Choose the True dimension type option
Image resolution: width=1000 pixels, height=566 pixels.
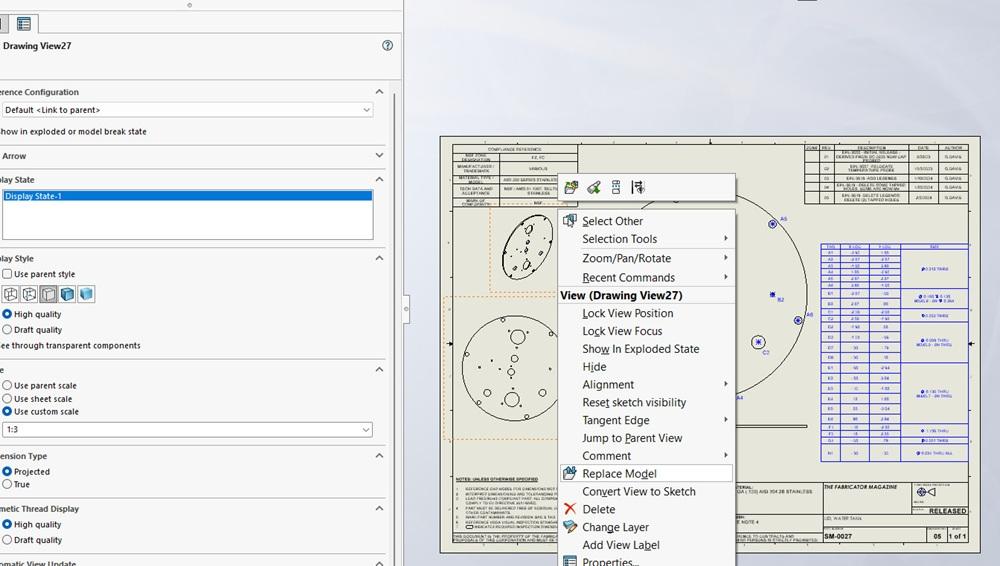(x=8, y=484)
